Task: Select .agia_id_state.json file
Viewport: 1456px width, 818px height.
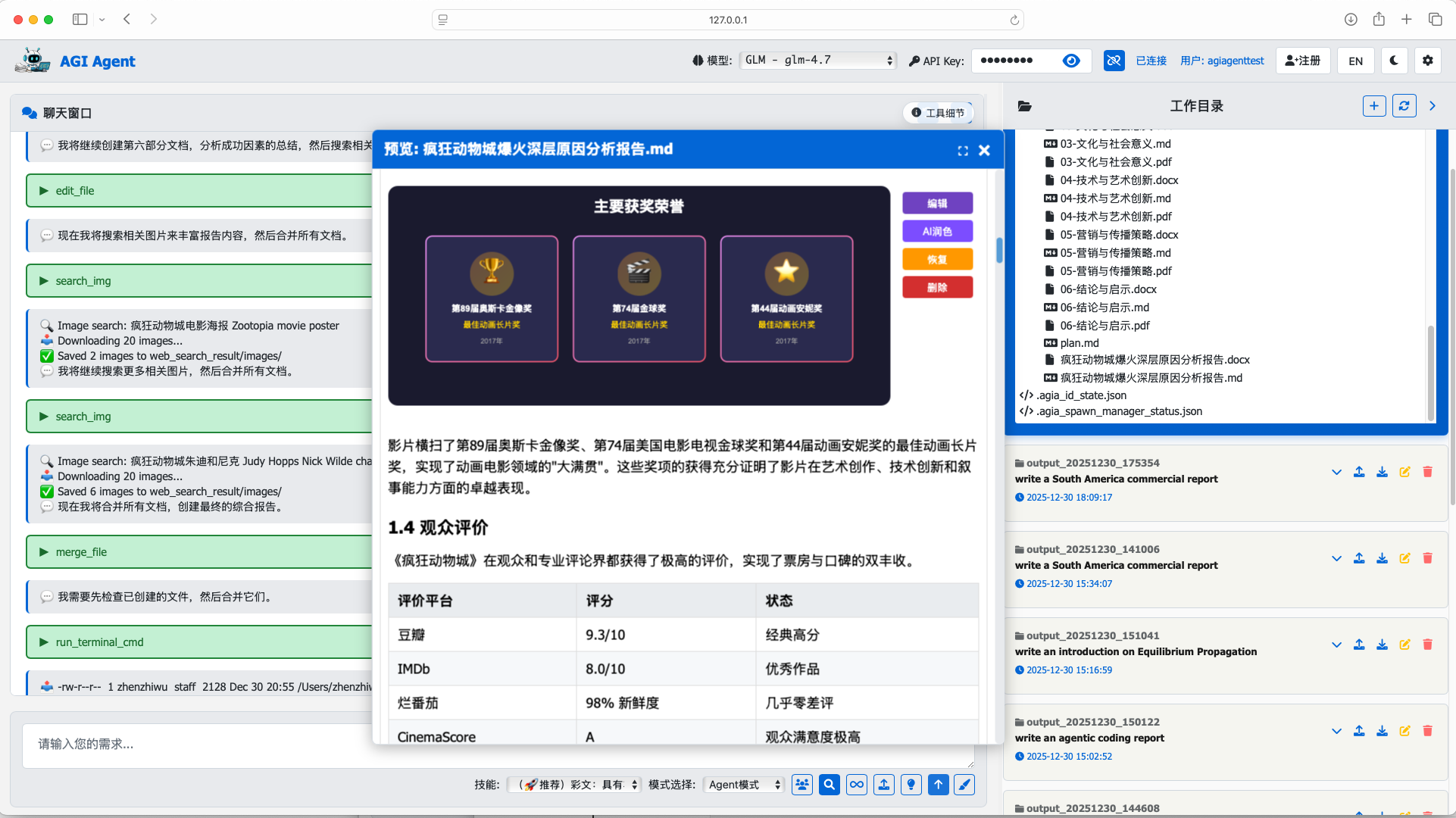Action: 1081,395
